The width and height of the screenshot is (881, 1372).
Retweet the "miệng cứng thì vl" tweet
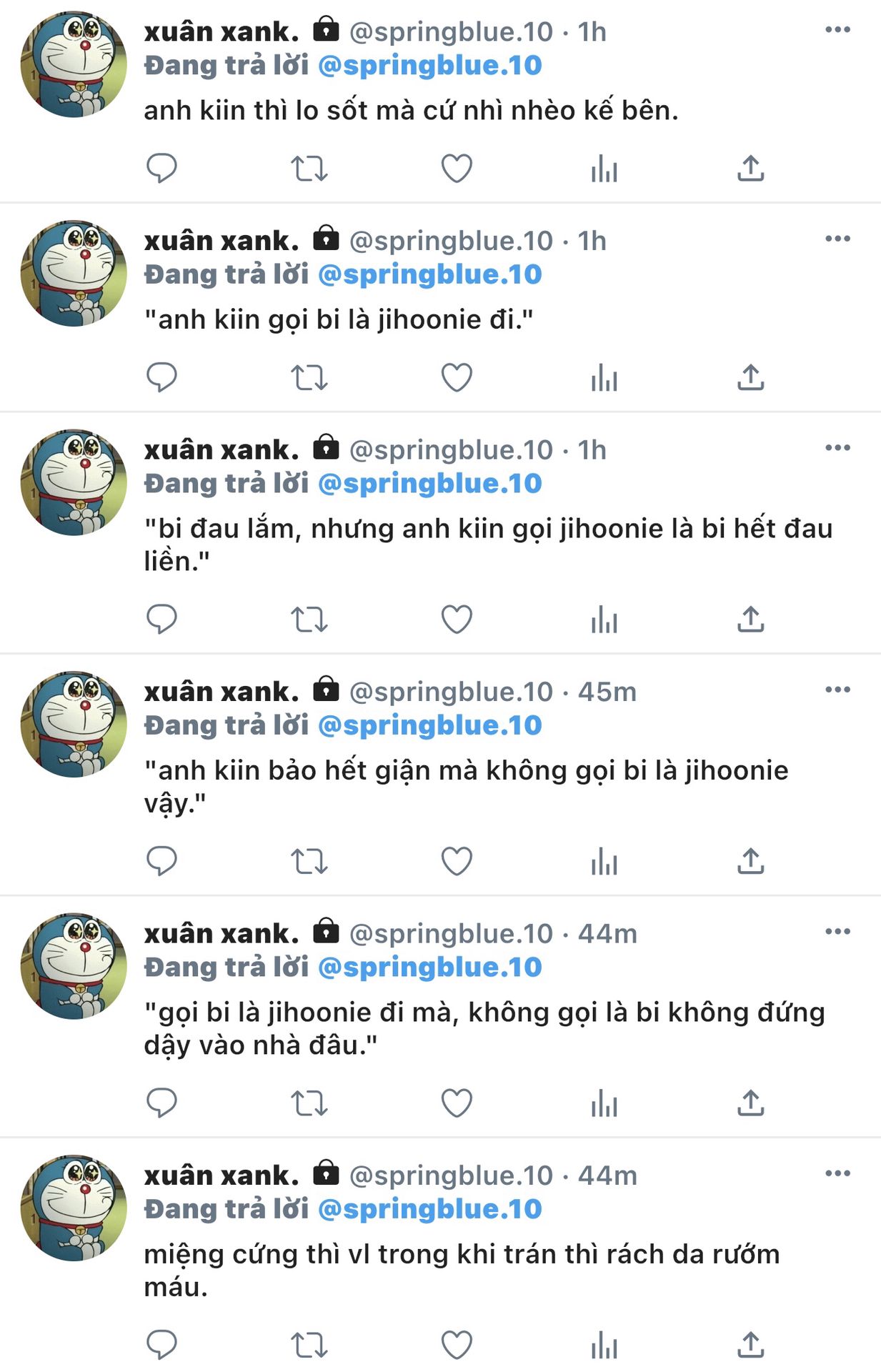coord(309,1345)
